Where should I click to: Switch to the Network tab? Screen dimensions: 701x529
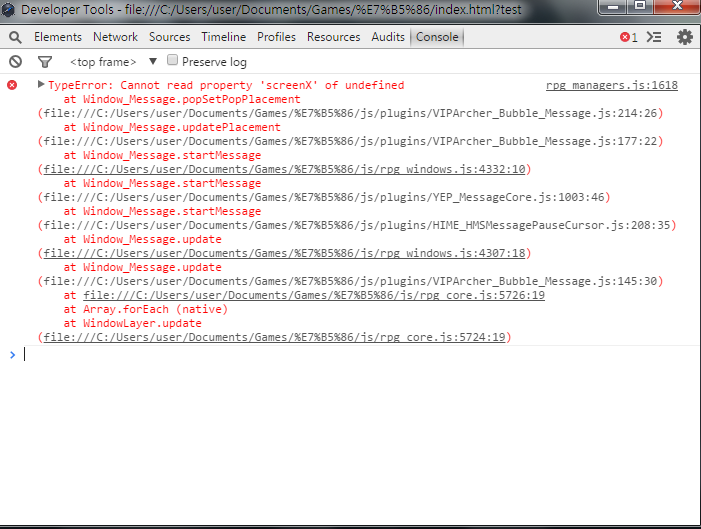tap(115, 37)
